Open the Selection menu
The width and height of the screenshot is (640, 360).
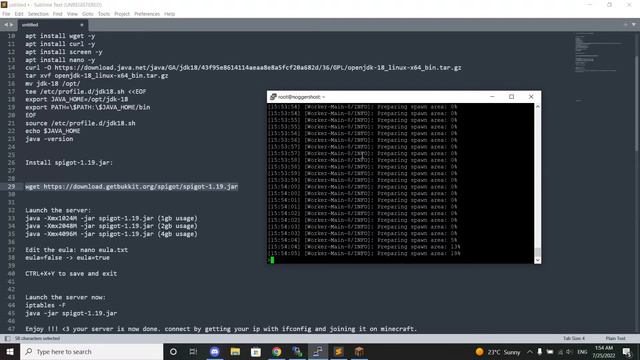[38, 14]
